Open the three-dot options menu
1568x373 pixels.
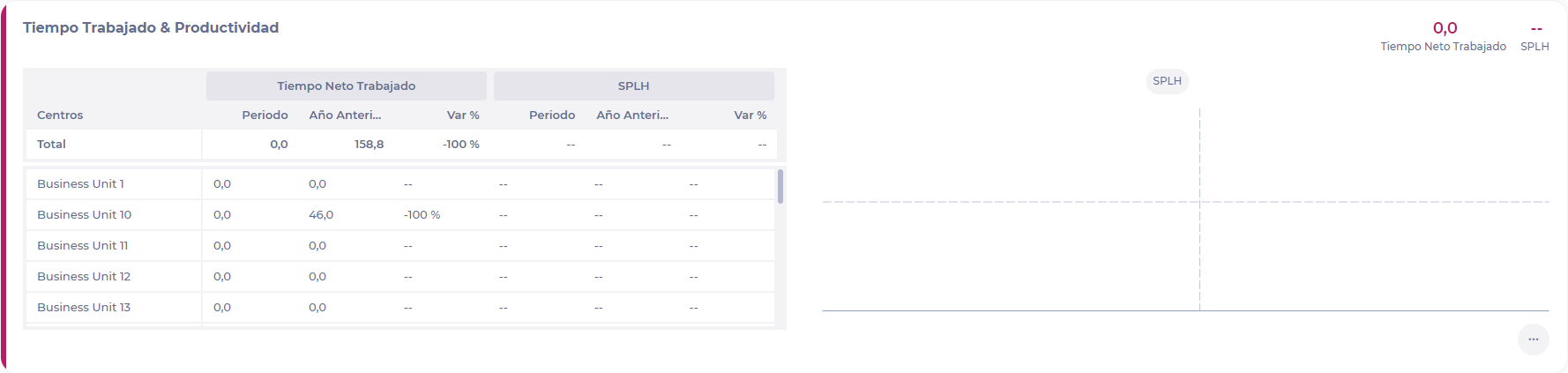[1533, 339]
